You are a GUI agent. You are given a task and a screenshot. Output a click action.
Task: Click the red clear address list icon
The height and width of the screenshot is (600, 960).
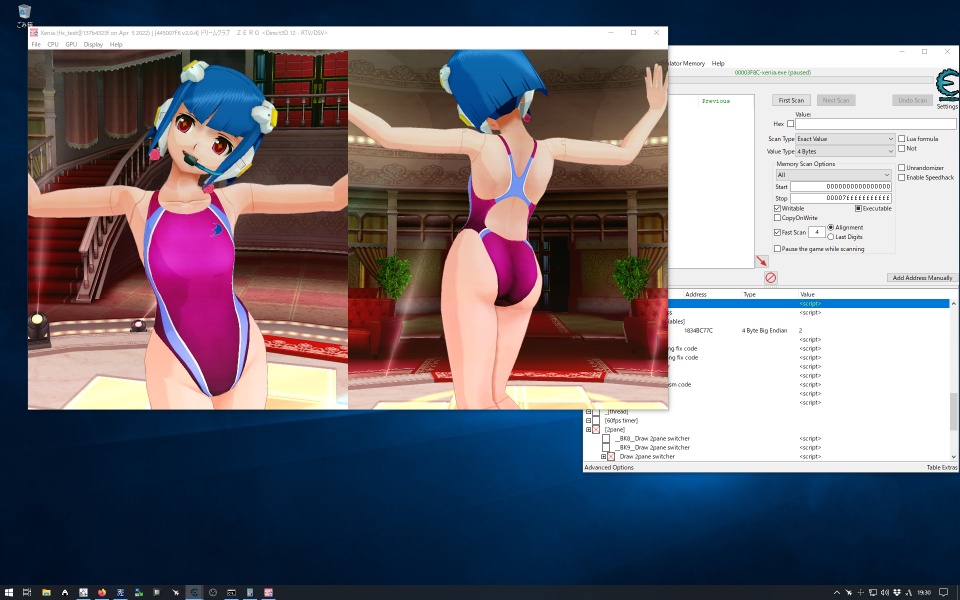point(771,278)
